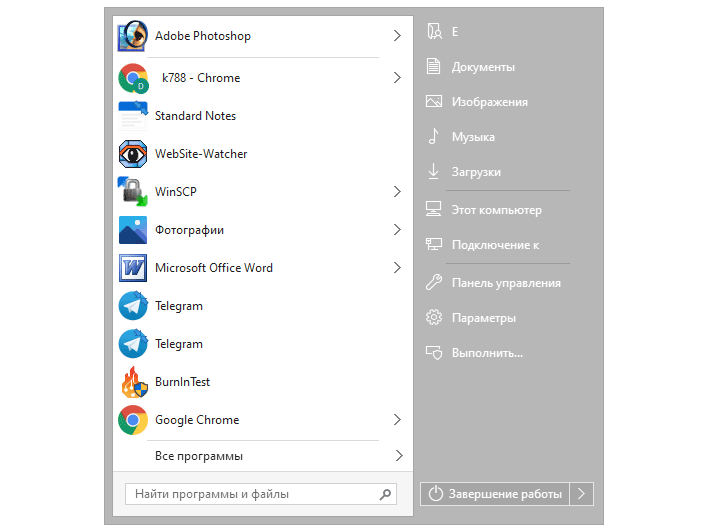Select Adobe Photoshop label
The width and height of the screenshot is (709, 532).
[203, 36]
